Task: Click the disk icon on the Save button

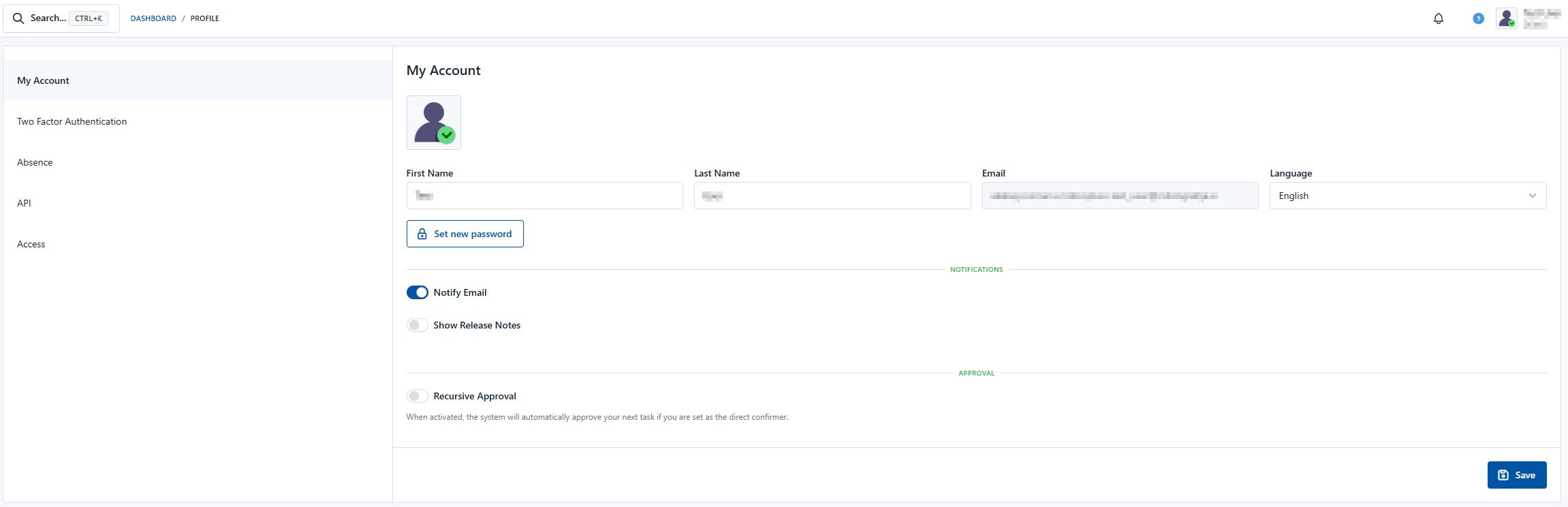Action: pyautogui.click(x=1503, y=475)
